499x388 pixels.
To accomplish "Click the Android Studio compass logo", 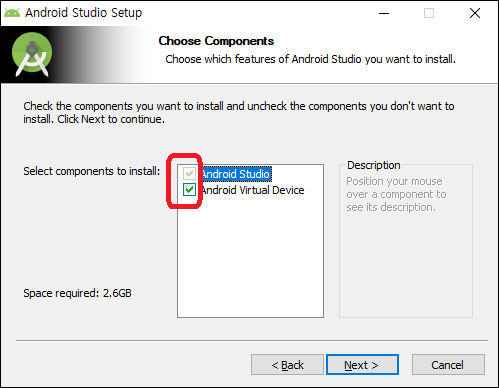I will click(32, 54).
